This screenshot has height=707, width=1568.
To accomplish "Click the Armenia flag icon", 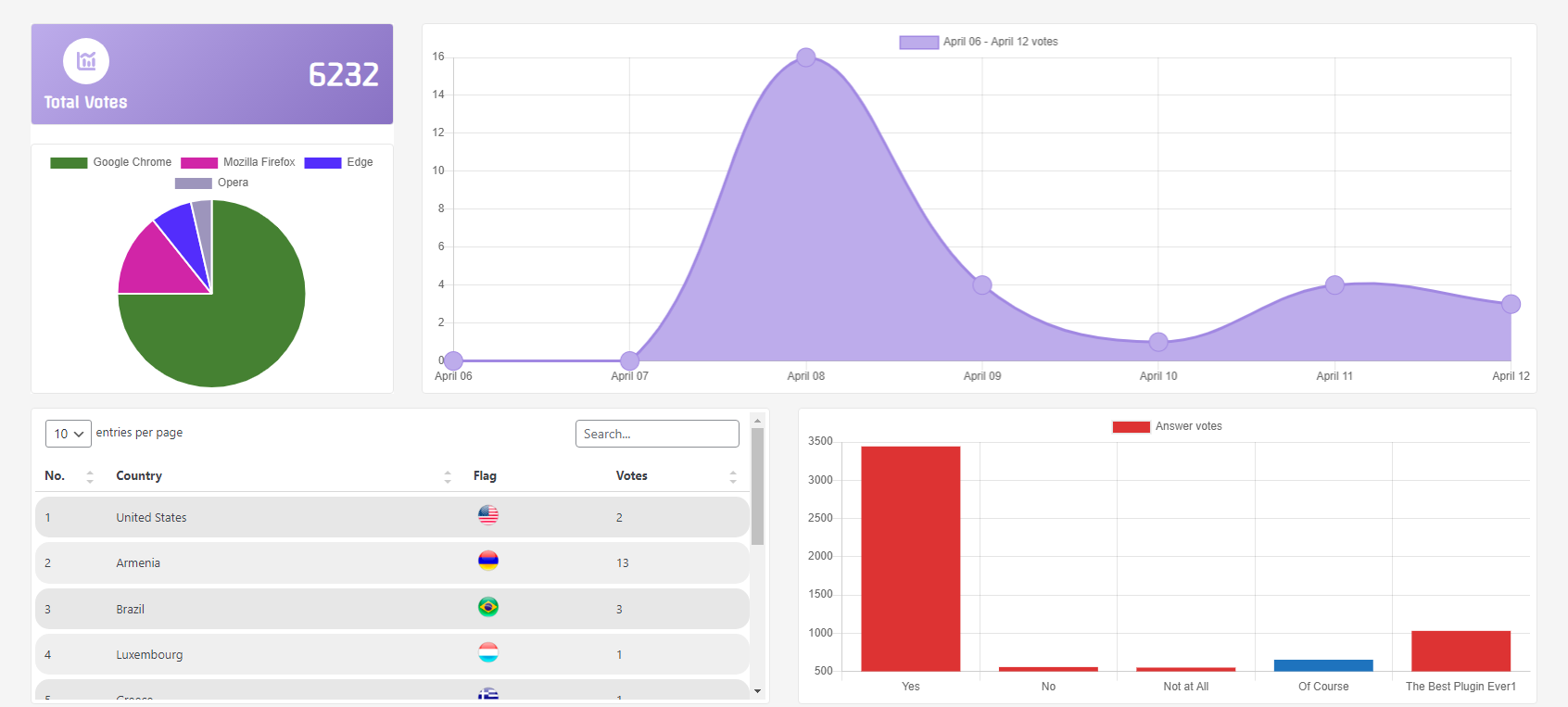I will [488, 561].
